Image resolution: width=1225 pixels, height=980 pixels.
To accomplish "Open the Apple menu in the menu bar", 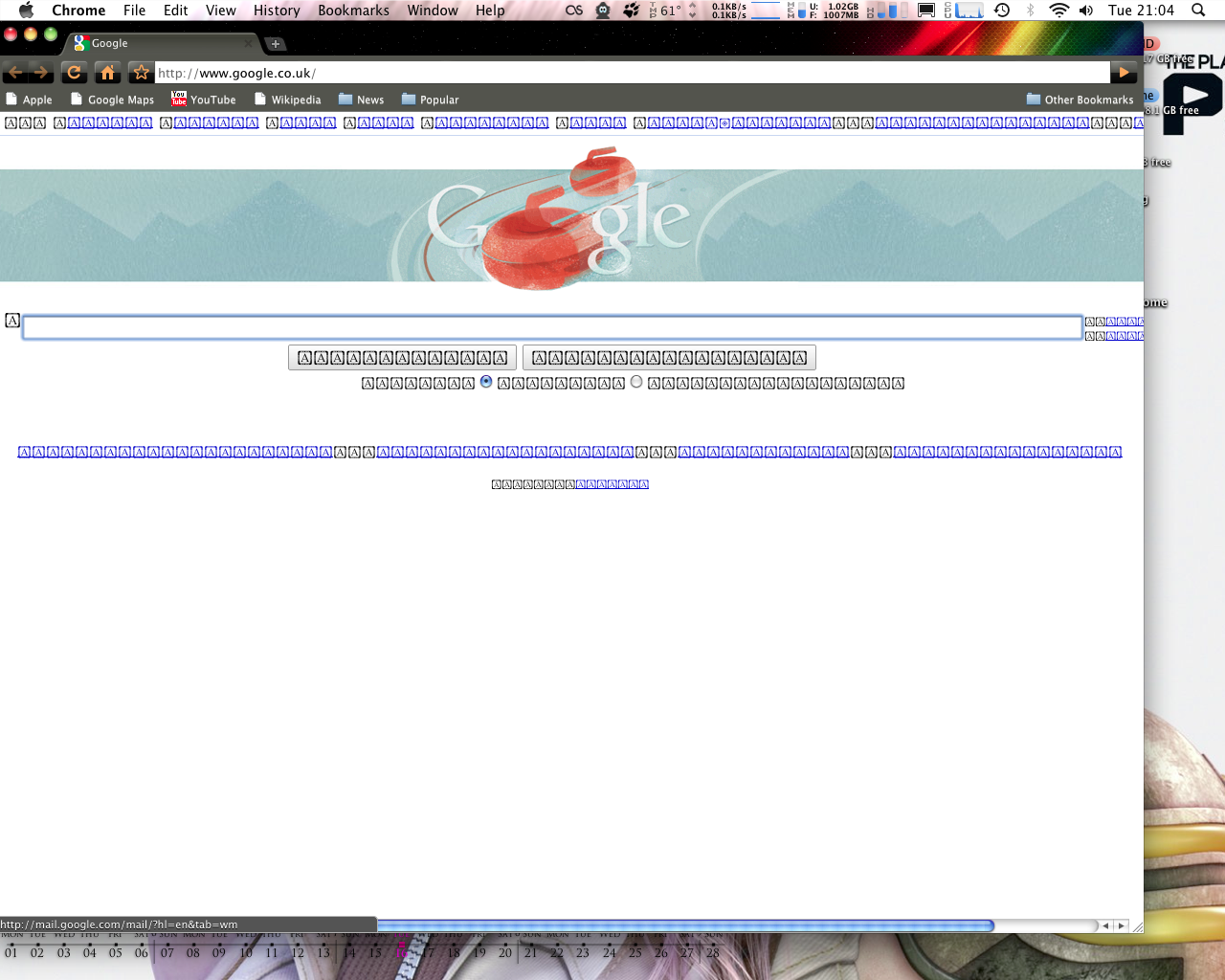I will tap(26, 11).
